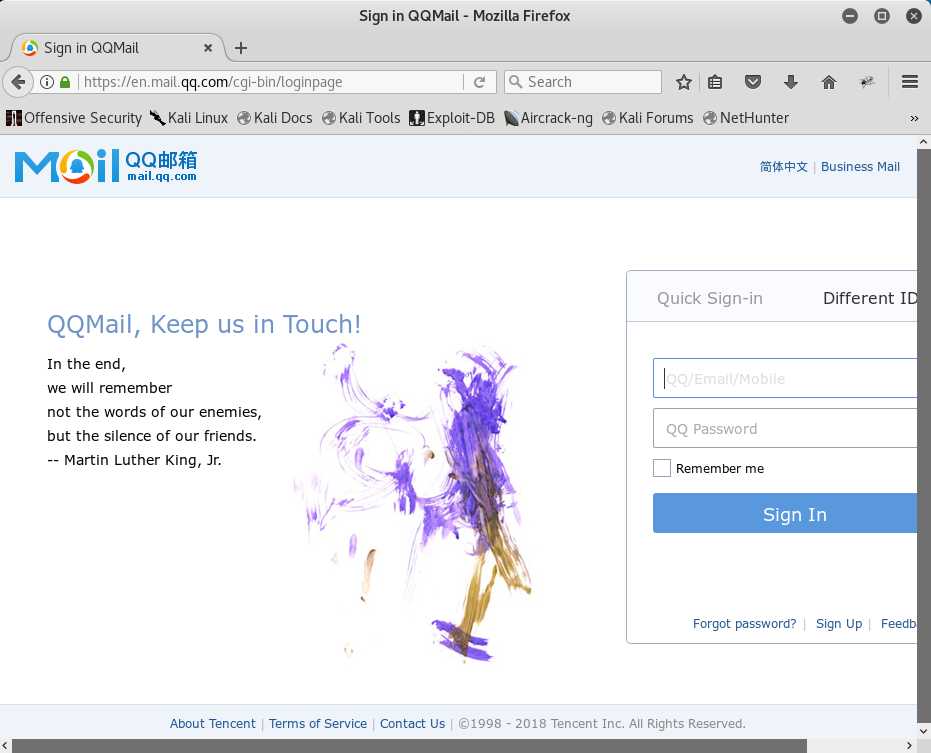Viewport: 931px width, 753px height.
Task: Click the magnifier icon in Search box
Action: (515, 82)
